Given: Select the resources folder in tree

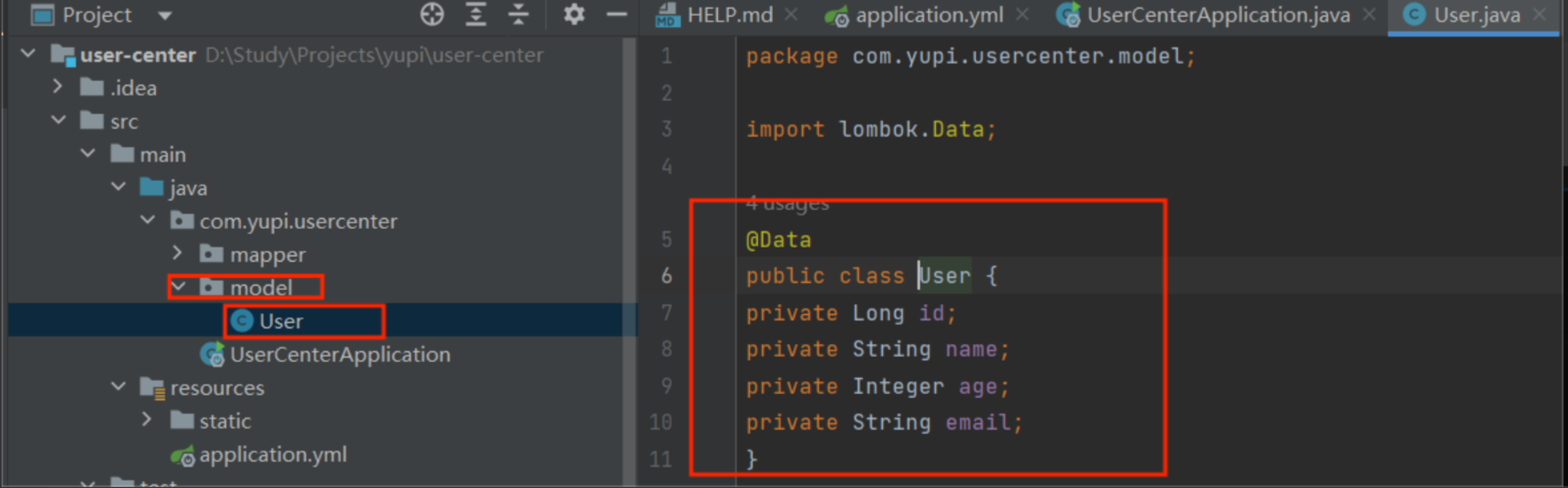Looking at the screenshot, I should 216,388.
